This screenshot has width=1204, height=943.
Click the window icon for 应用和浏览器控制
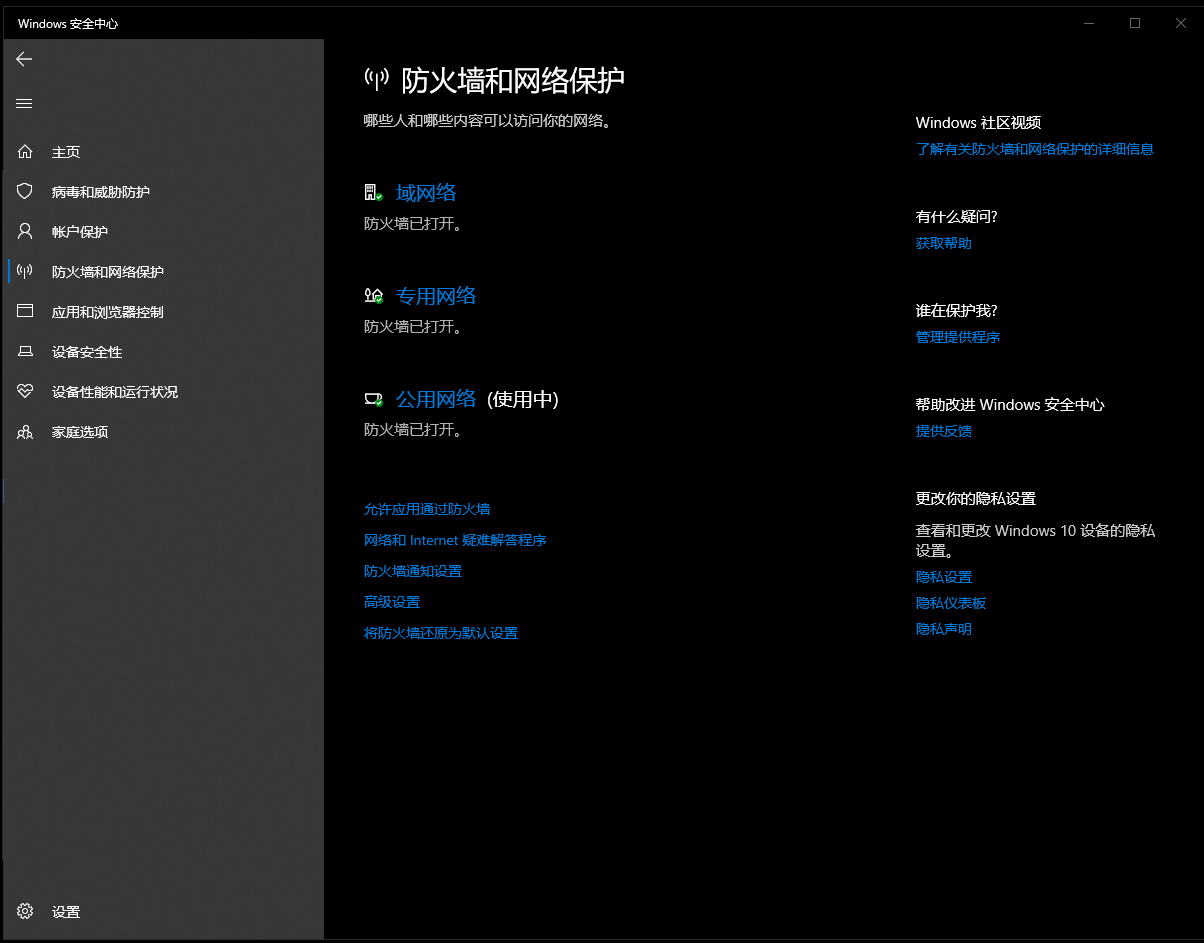click(25, 311)
